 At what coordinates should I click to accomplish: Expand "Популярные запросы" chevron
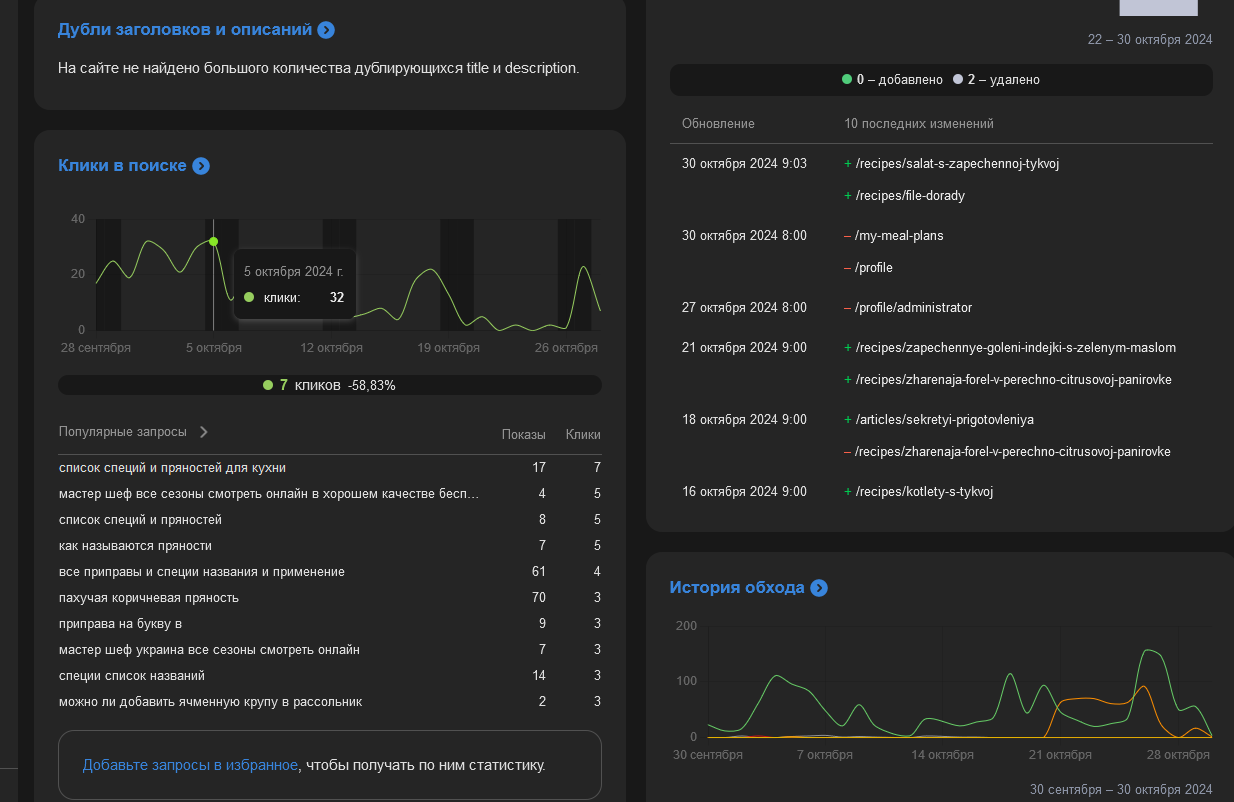tap(204, 432)
